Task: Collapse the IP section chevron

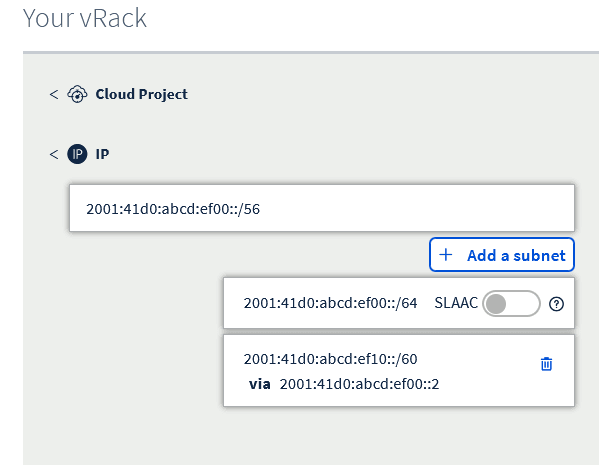Action: tap(54, 154)
